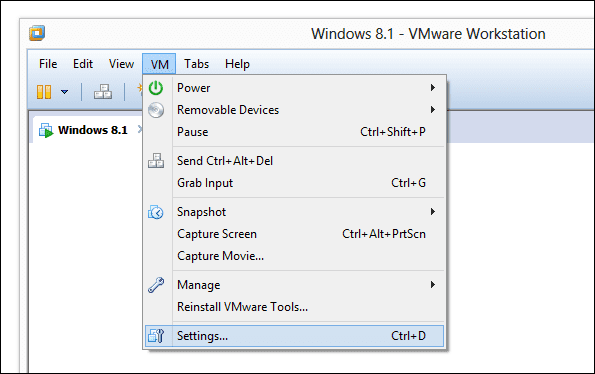Click the Manage wrench icon
The width and height of the screenshot is (595, 374).
pyautogui.click(x=156, y=285)
